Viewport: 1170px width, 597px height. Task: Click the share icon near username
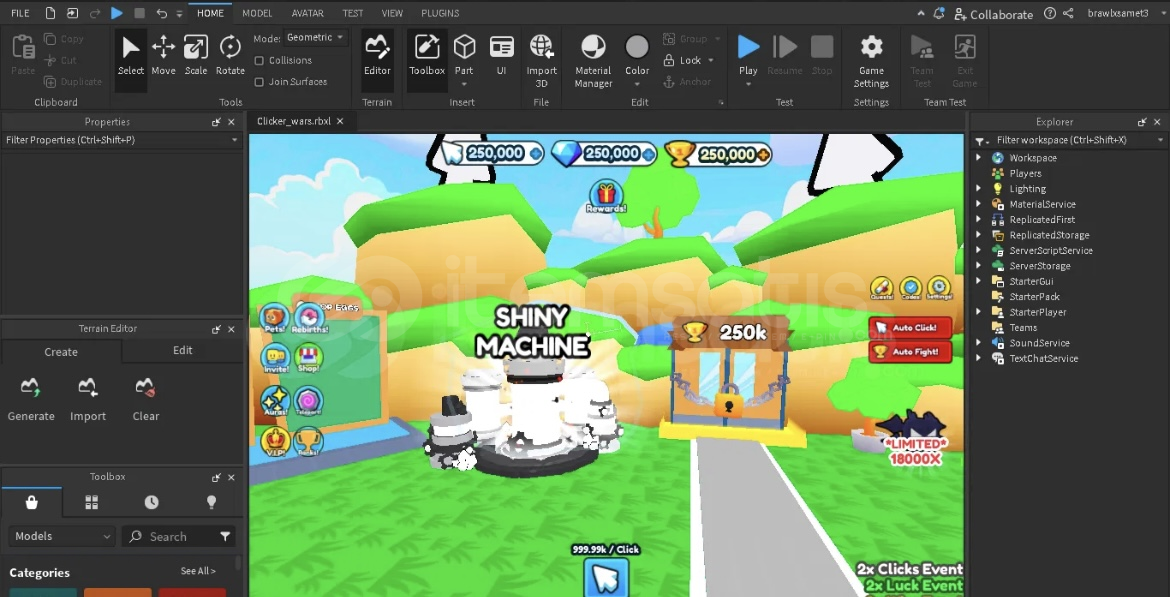(x=1069, y=13)
